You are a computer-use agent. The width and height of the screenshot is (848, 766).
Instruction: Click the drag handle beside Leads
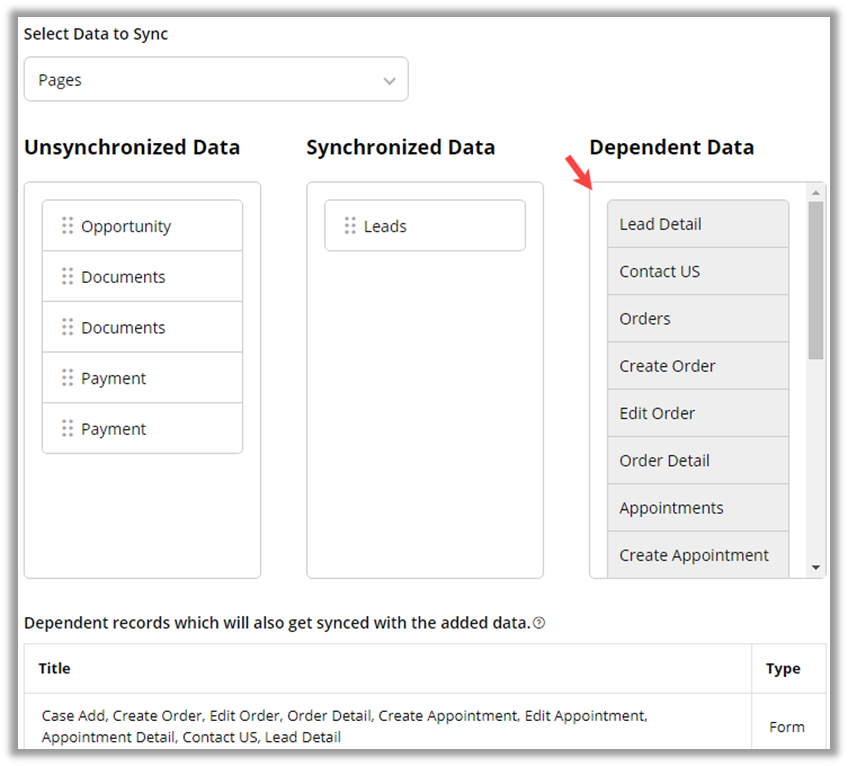pos(350,226)
